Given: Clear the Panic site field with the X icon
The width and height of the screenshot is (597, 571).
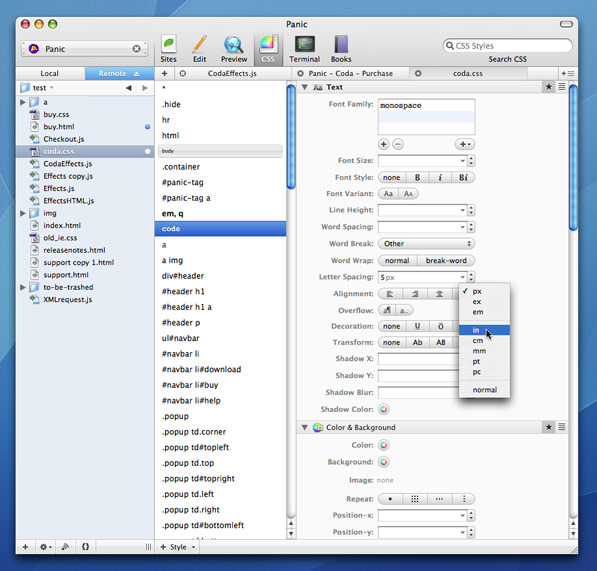Looking at the screenshot, I should [x=136, y=49].
